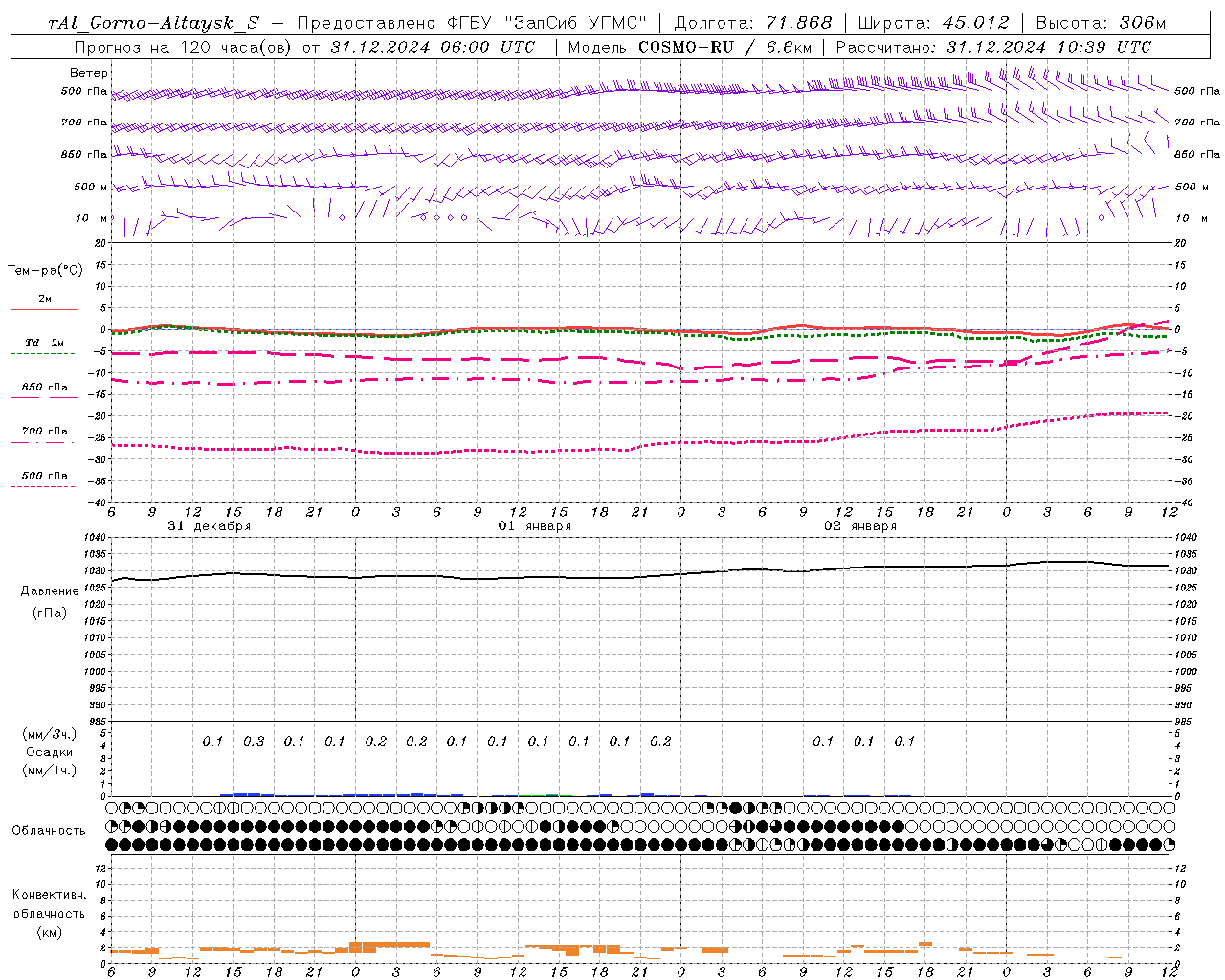Select the 02 января date label

click(860, 526)
